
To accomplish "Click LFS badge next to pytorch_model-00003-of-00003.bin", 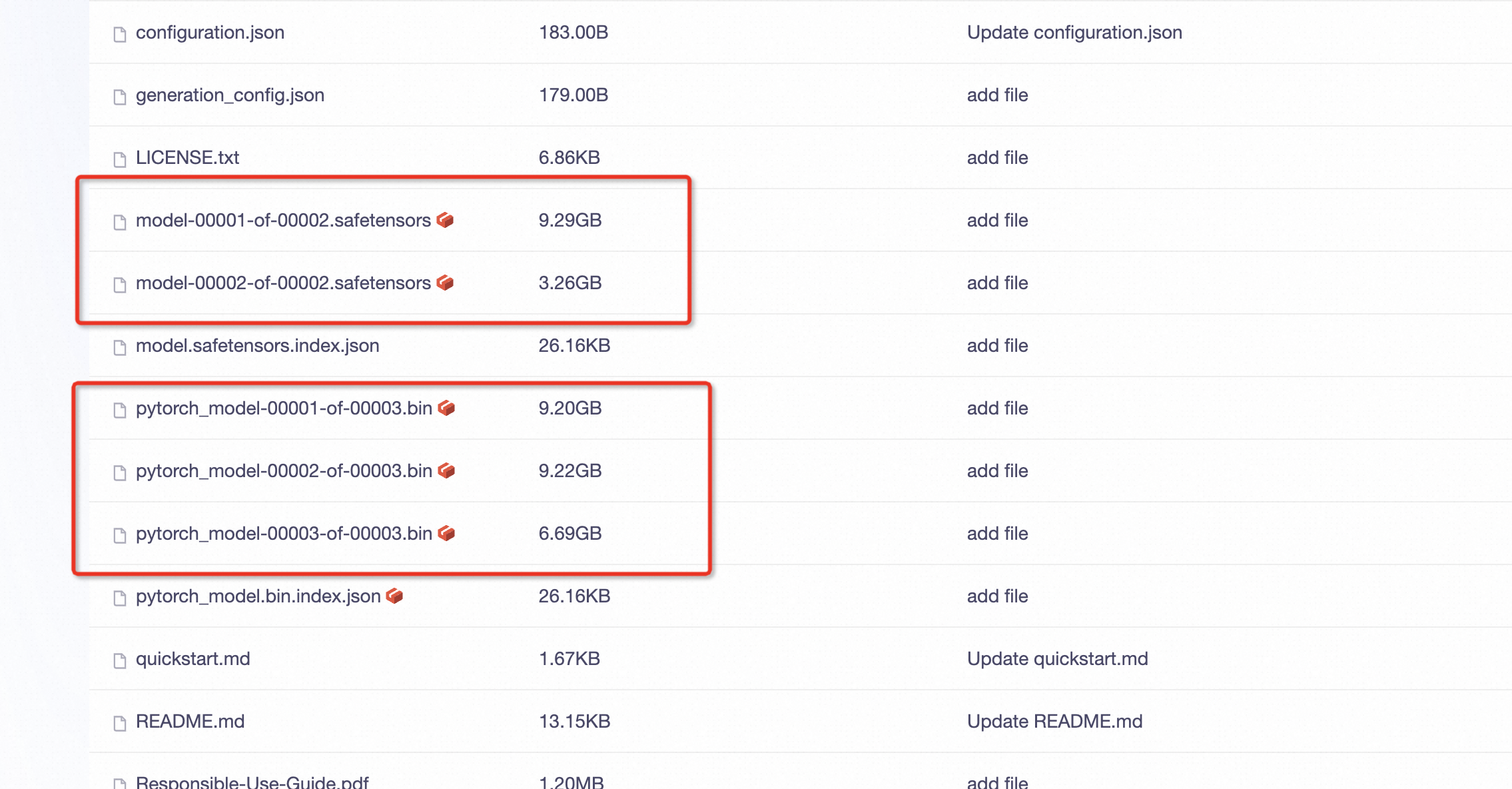I will click(x=446, y=533).
